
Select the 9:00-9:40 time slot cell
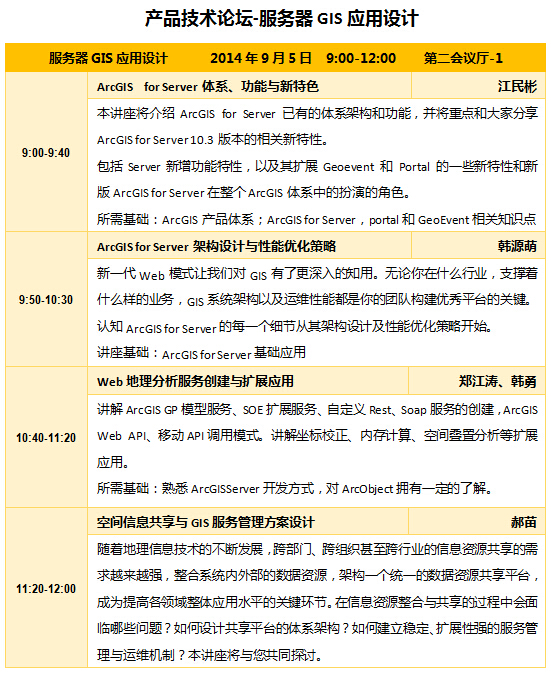tap(46, 153)
